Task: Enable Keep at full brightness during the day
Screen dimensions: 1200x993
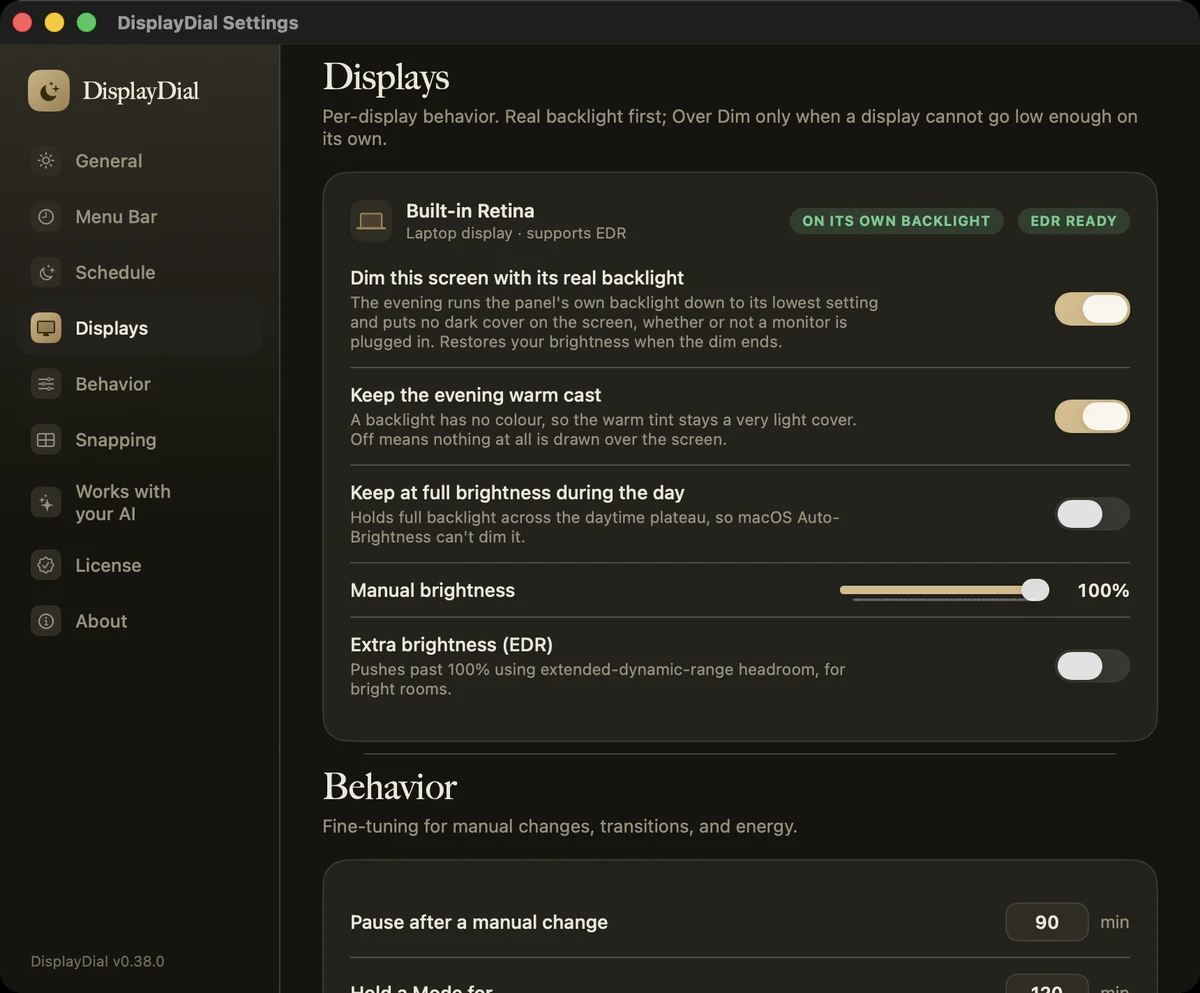Action: (1092, 514)
